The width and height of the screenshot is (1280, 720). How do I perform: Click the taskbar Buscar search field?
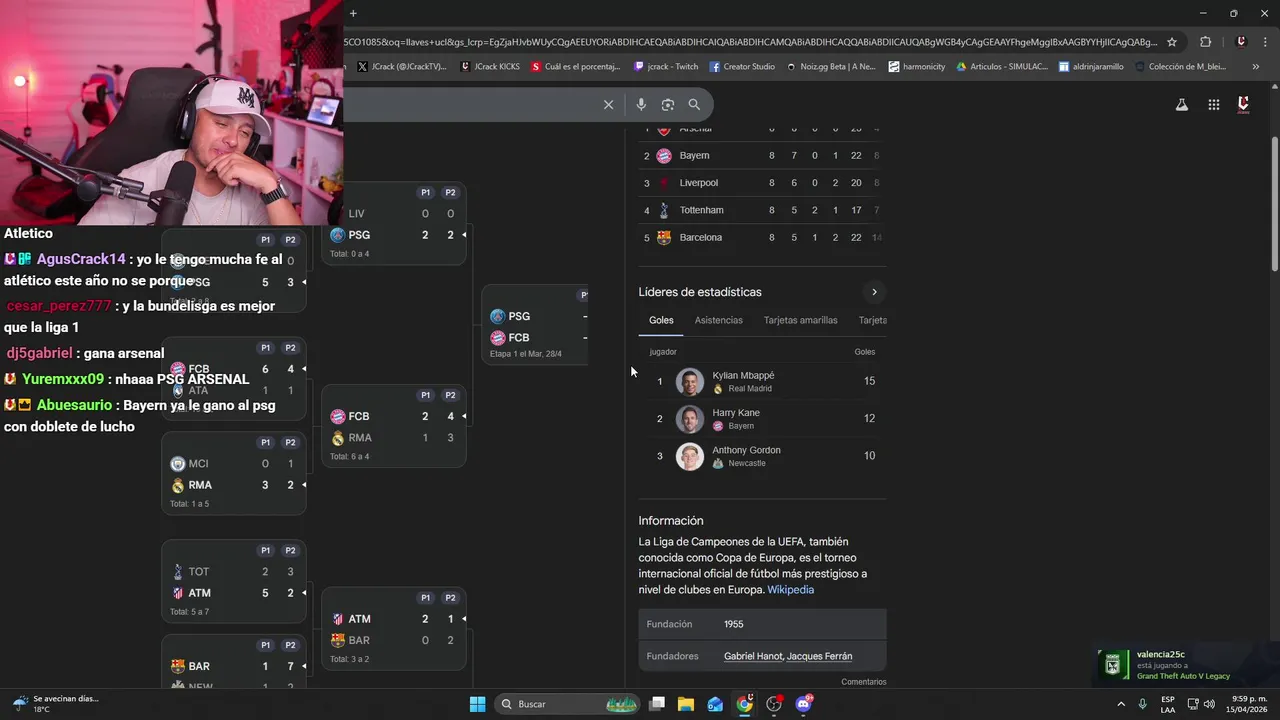568,704
